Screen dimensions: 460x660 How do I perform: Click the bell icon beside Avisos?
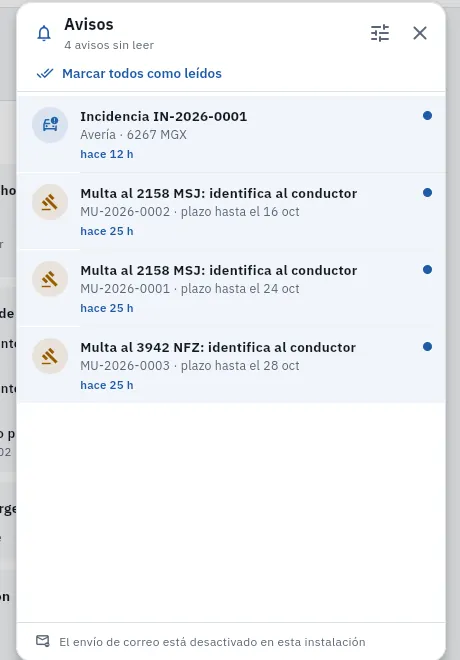44,33
